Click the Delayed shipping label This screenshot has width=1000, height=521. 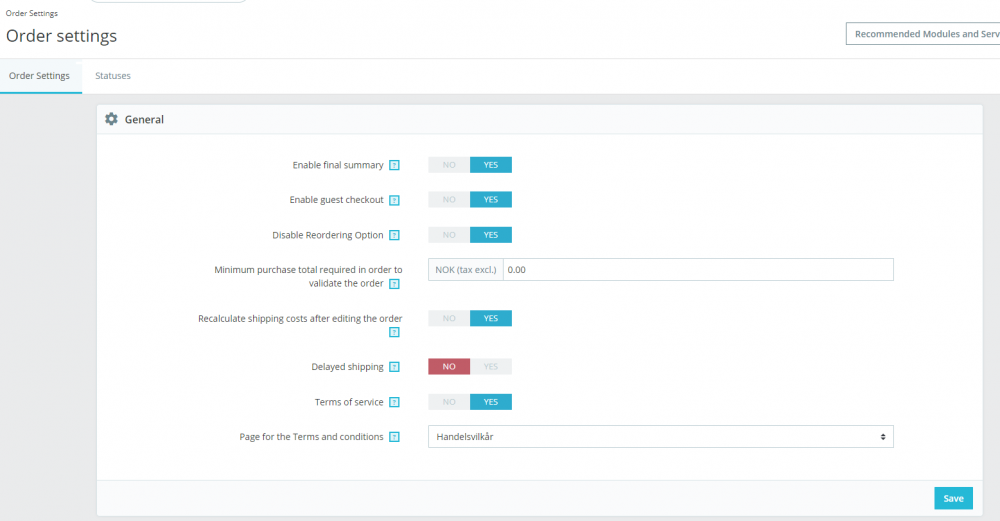[x=348, y=367]
